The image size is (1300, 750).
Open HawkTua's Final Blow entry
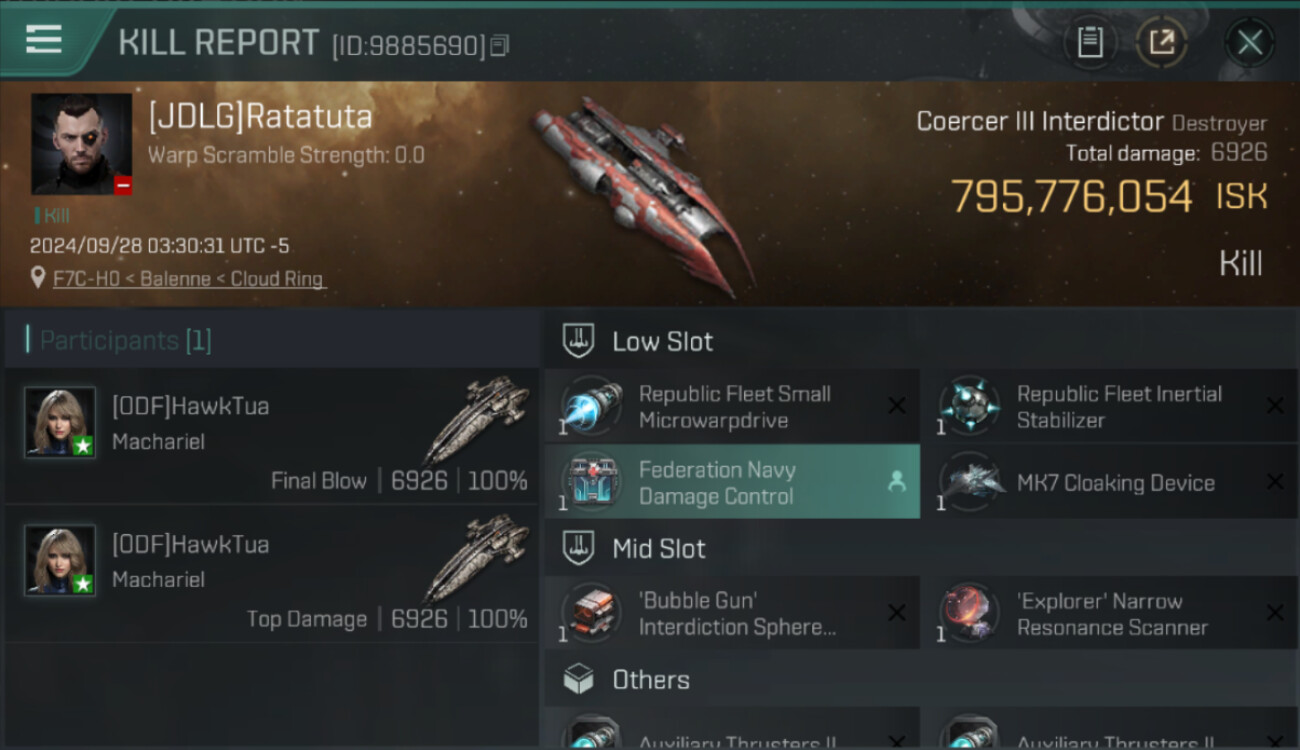click(x=272, y=436)
